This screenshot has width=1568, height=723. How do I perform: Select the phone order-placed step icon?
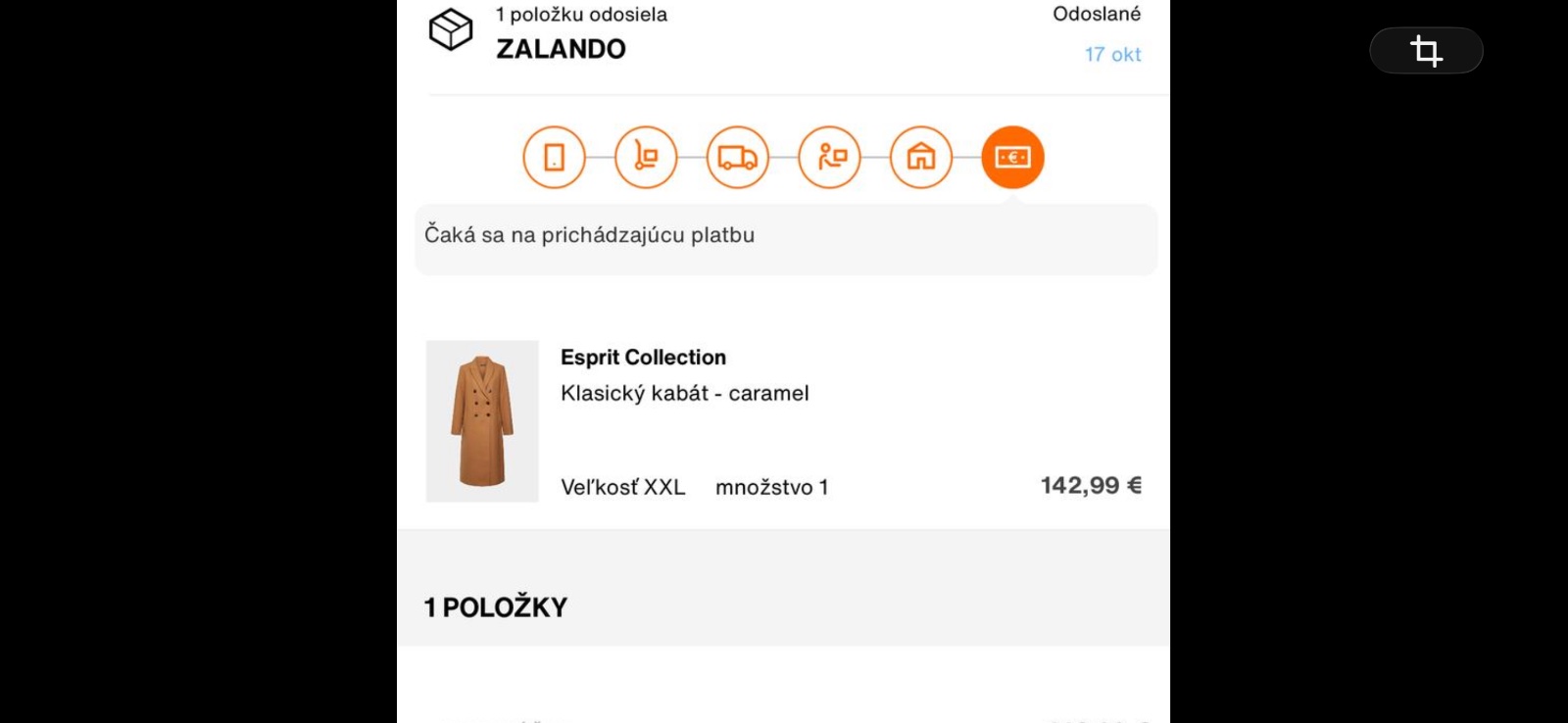(x=554, y=157)
